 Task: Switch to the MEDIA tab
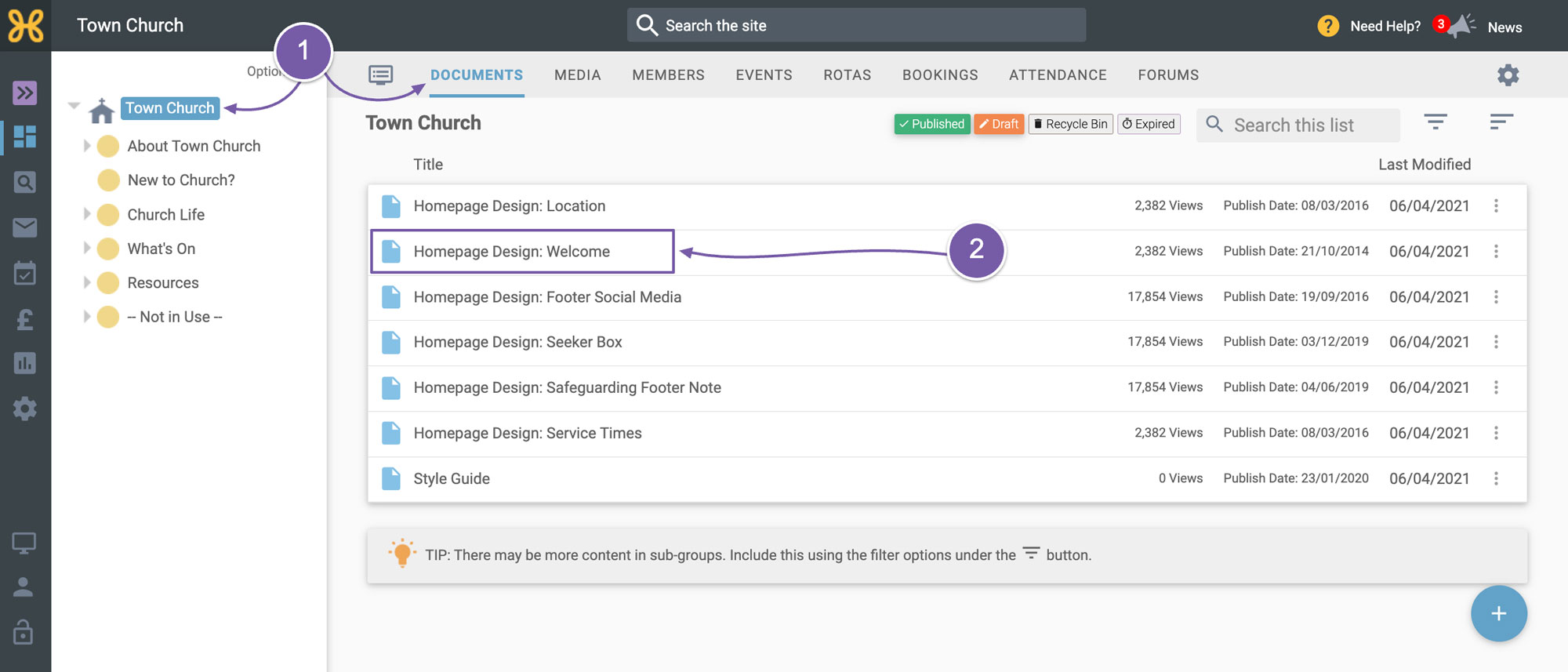(x=577, y=75)
